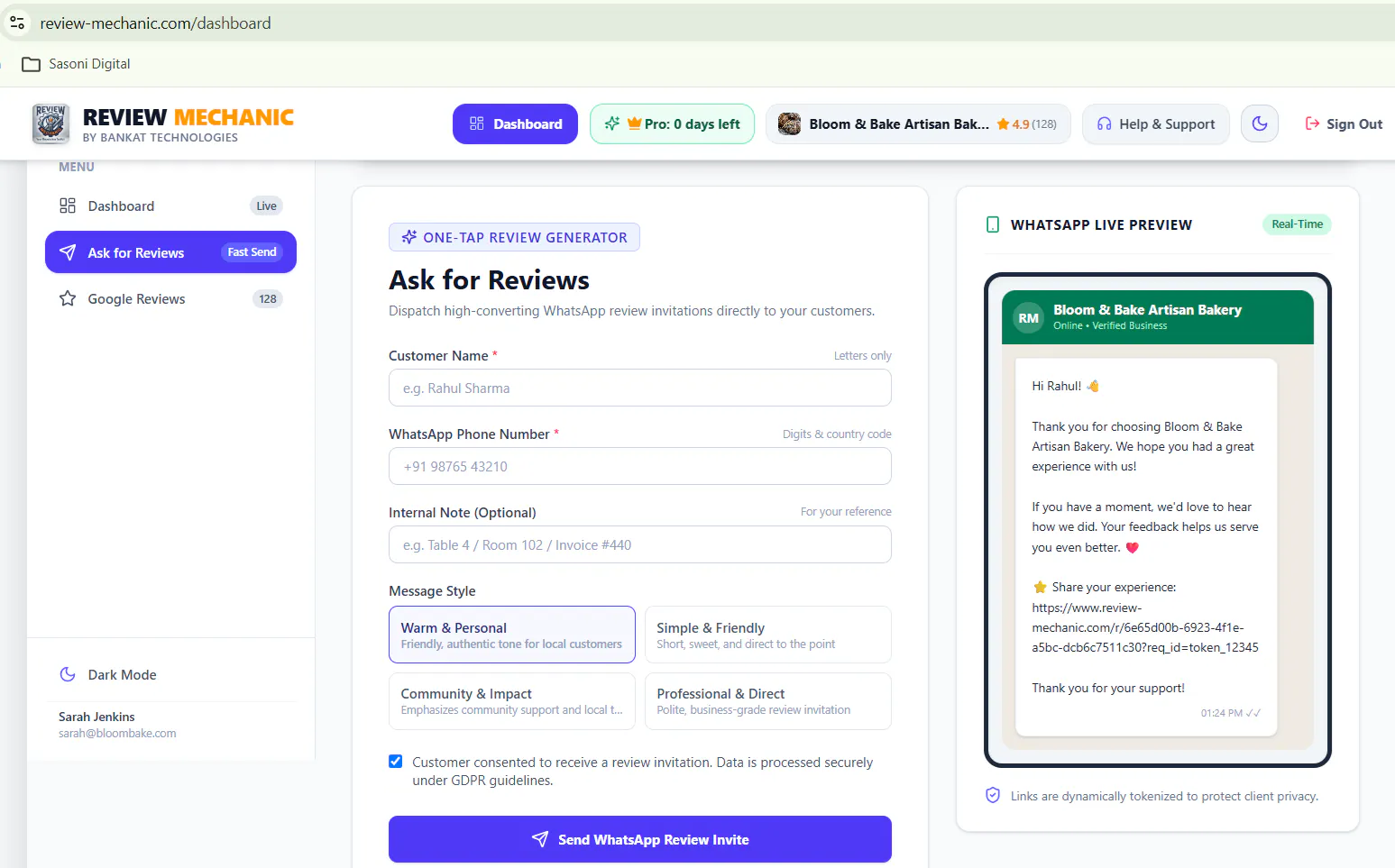Click the Real-Time status badge
The height and width of the screenshot is (868, 1395).
click(1297, 224)
